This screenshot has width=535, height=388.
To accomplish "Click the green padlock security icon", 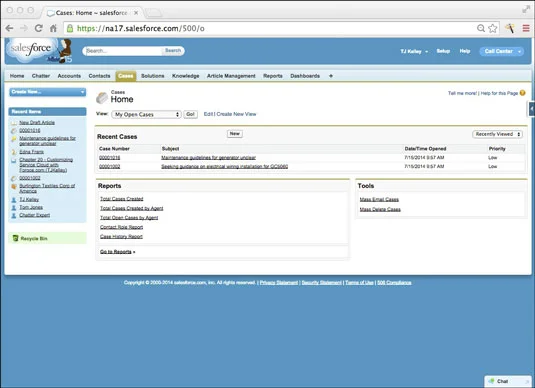I will click(x=70, y=28).
